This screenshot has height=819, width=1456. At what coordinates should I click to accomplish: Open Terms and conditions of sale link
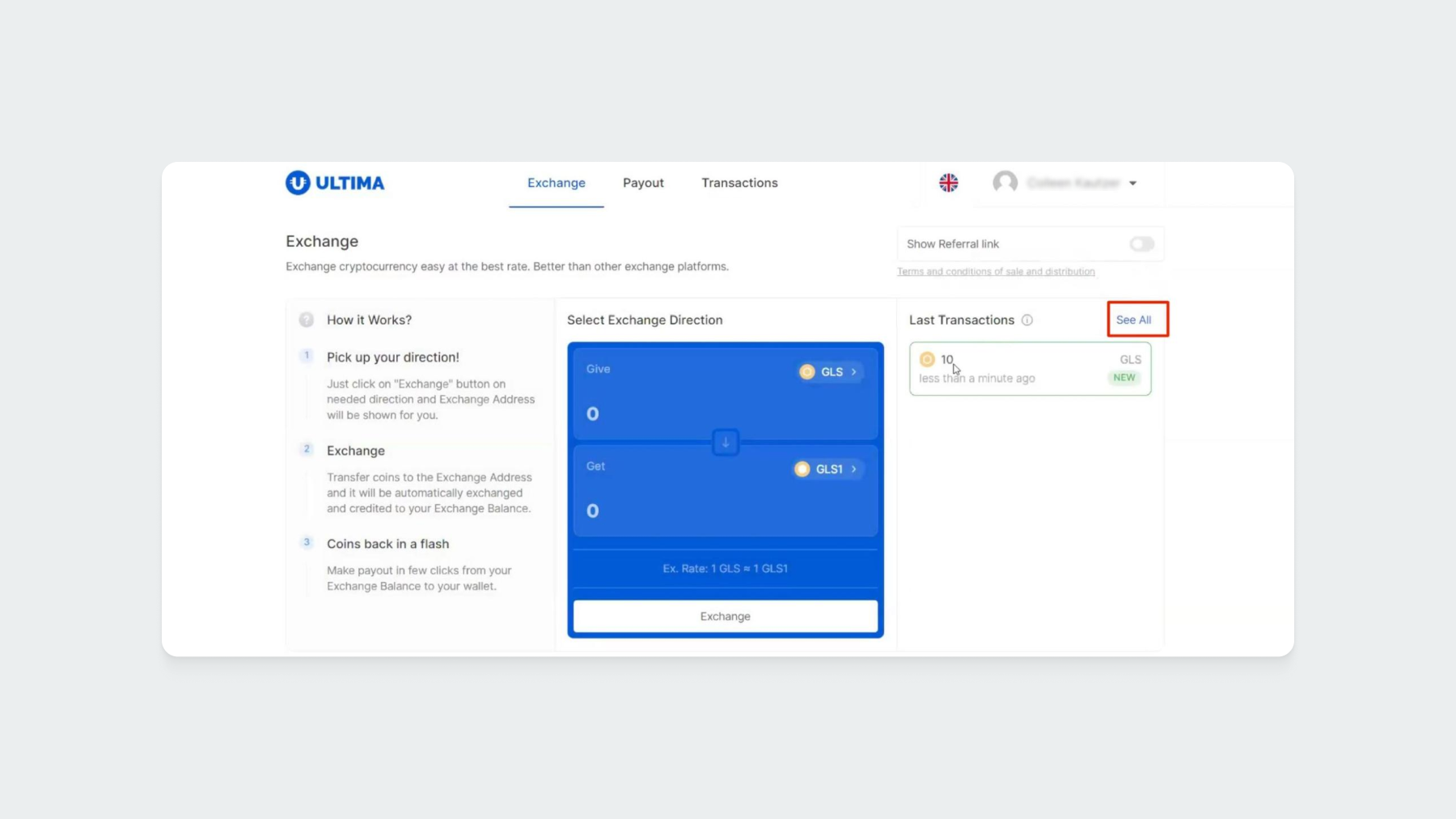[x=995, y=272]
